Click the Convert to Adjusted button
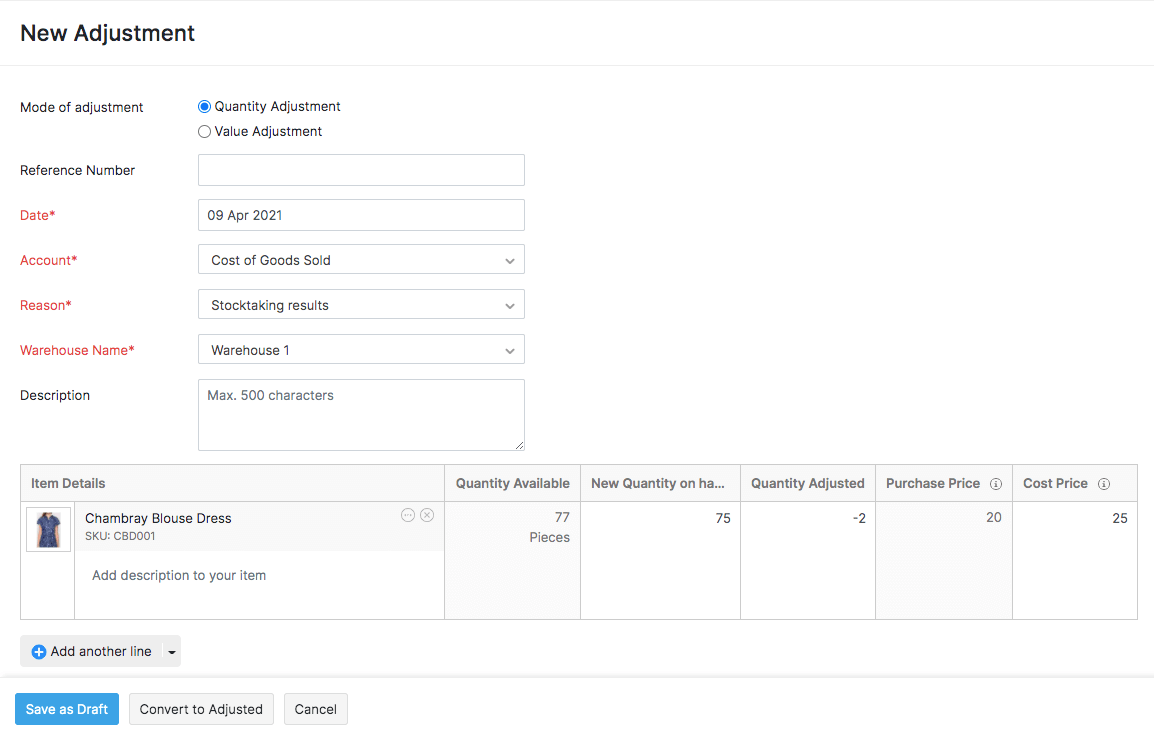Screen dimensions: 1154x736 click(x=201, y=708)
